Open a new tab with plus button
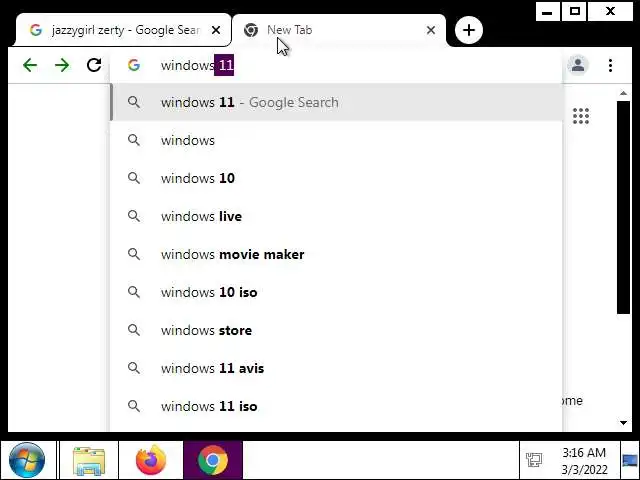 click(x=469, y=30)
